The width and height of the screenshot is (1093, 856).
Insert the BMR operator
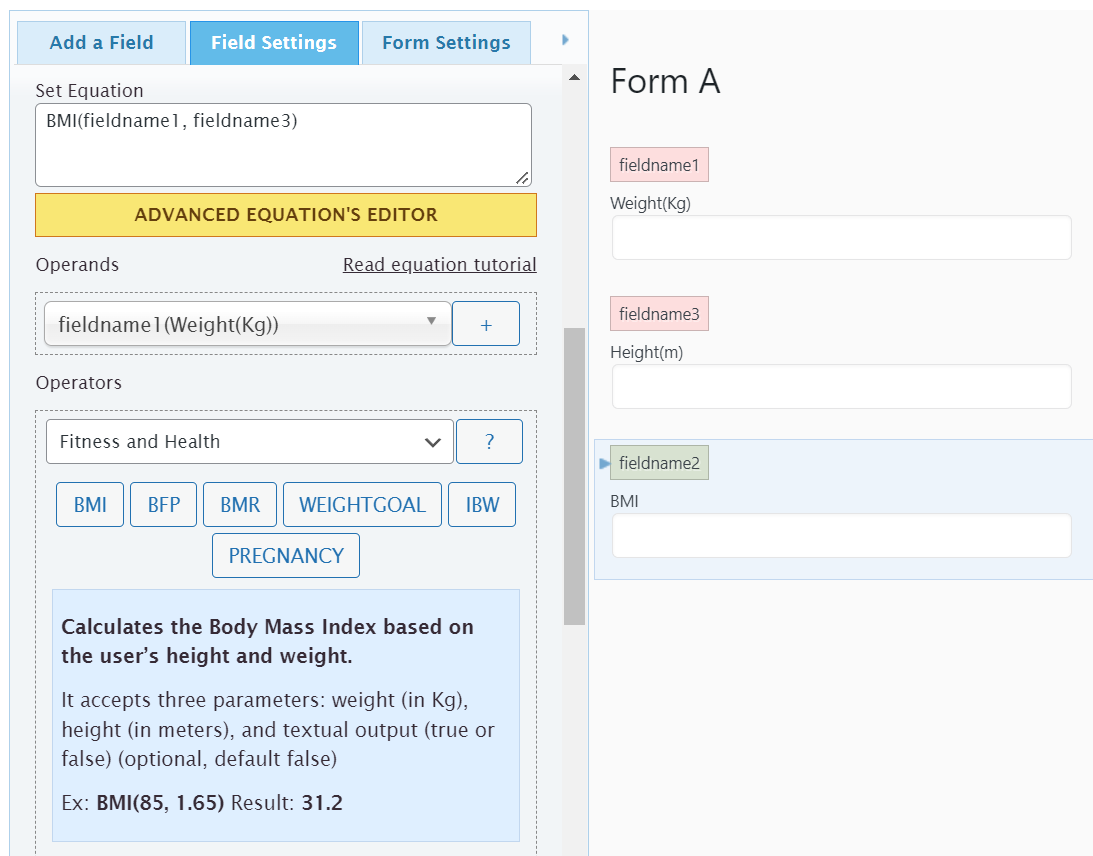240,505
